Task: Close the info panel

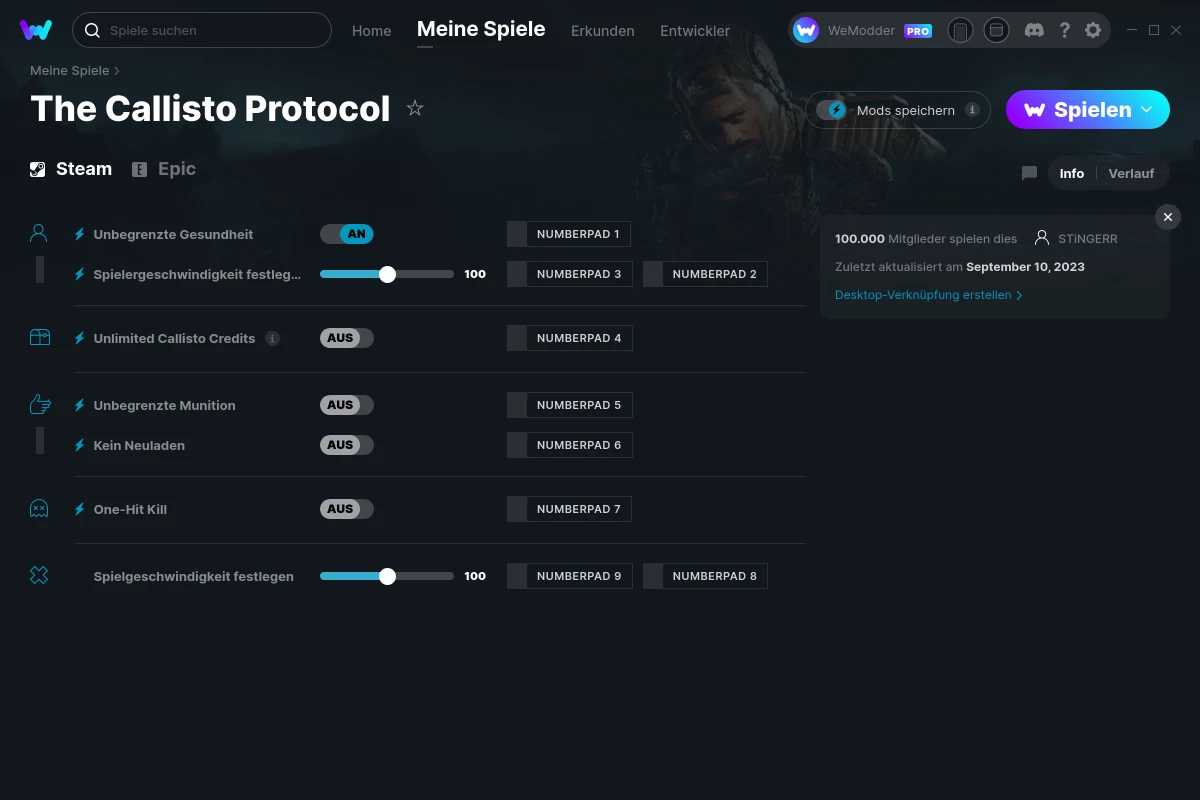Action: [1168, 217]
